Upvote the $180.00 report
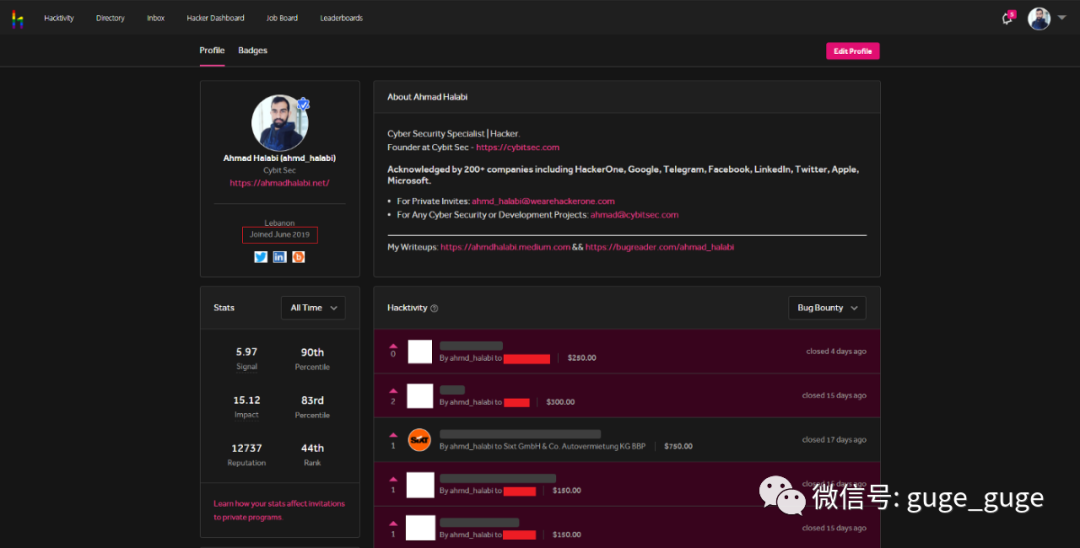The height and width of the screenshot is (548, 1080). click(393, 479)
